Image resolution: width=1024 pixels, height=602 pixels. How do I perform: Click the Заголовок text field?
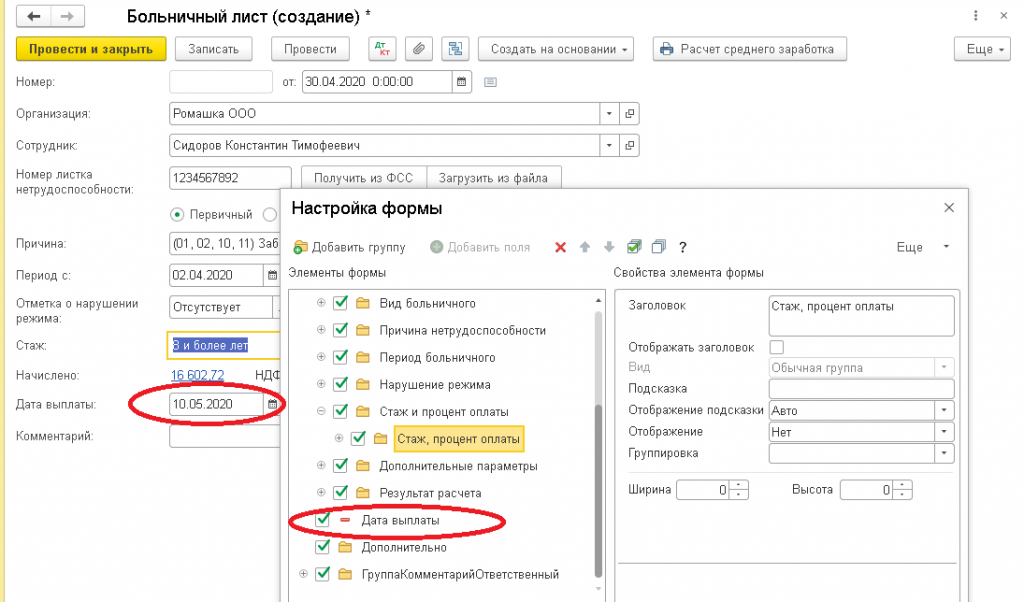(x=861, y=315)
